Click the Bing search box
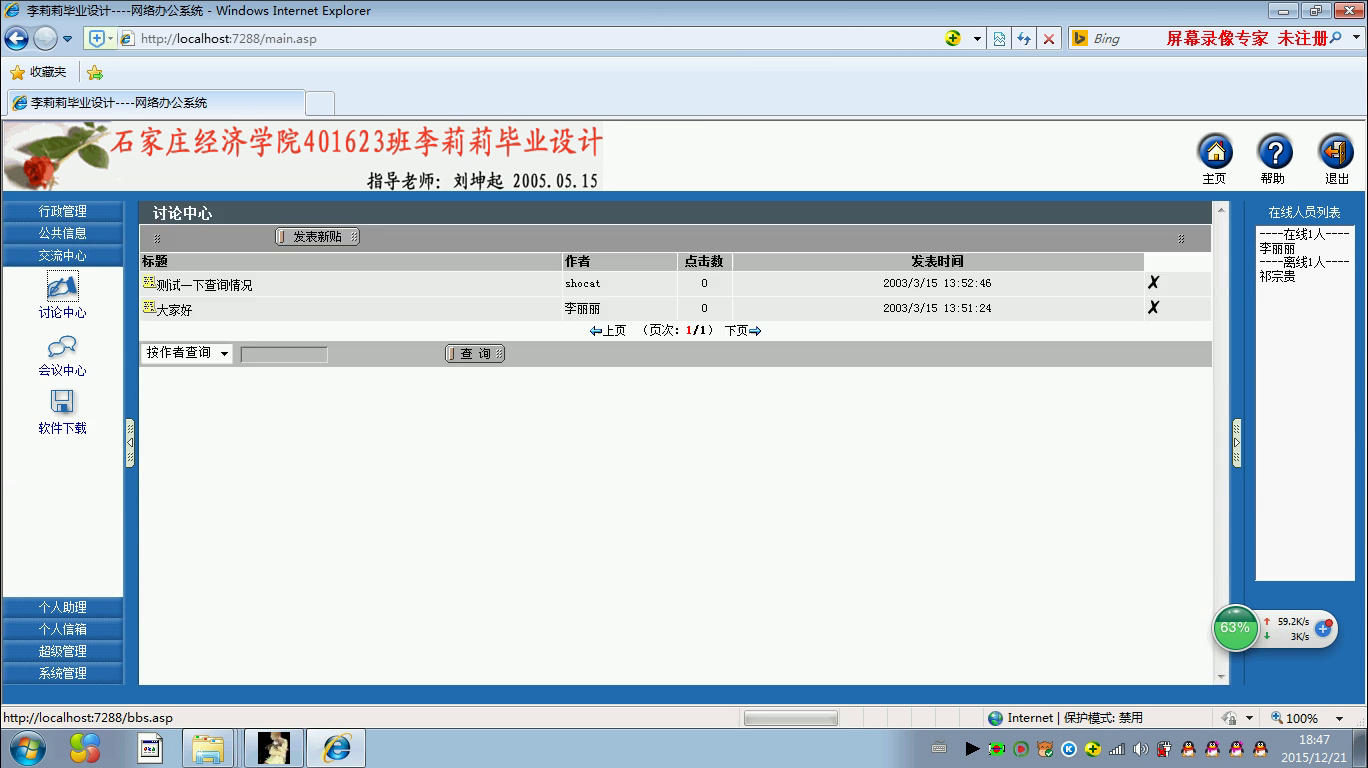This screenshot has width=1368, height=768. (1205, 39)
